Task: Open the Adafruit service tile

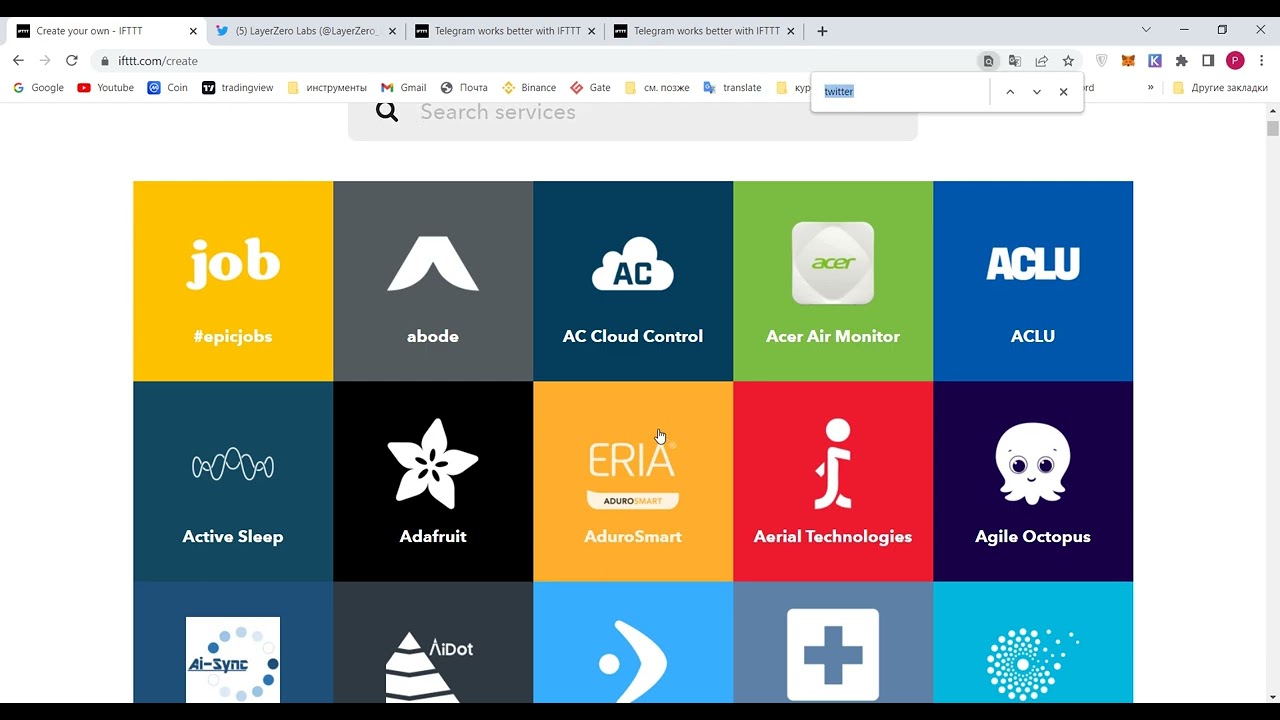Action: [433, 481]
